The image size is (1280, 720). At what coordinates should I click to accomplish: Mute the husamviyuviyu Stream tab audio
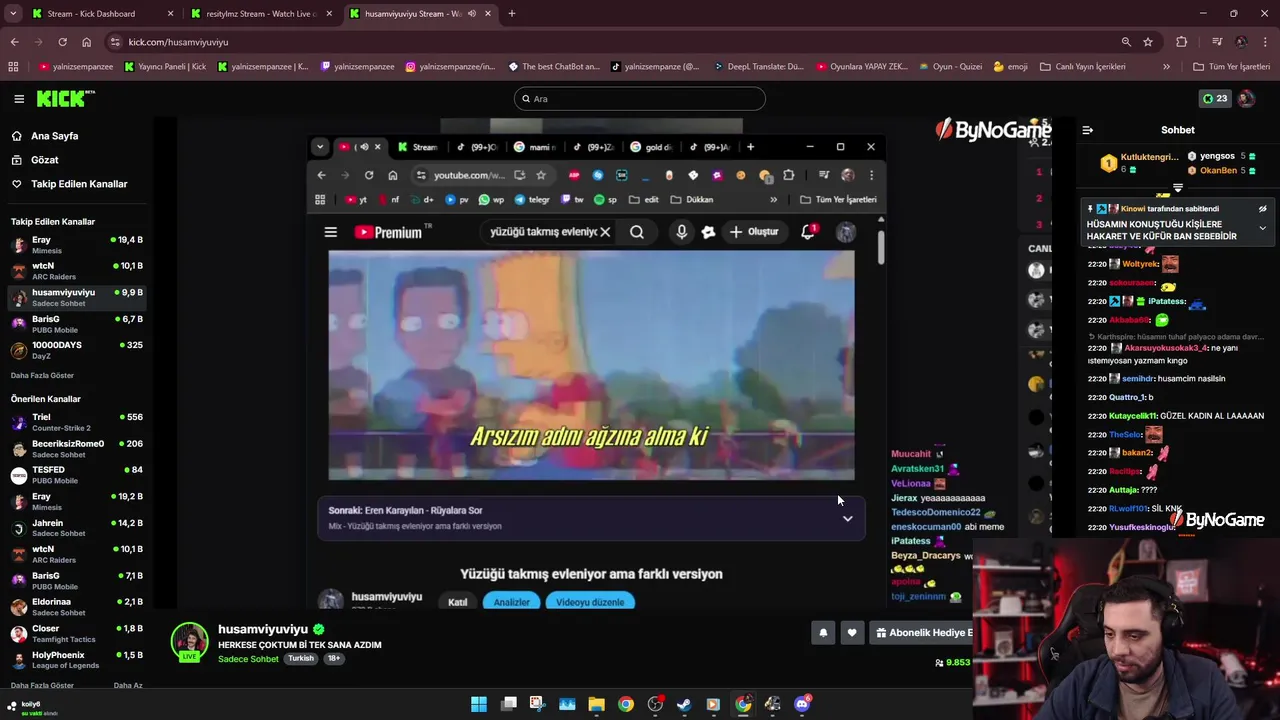471,14
